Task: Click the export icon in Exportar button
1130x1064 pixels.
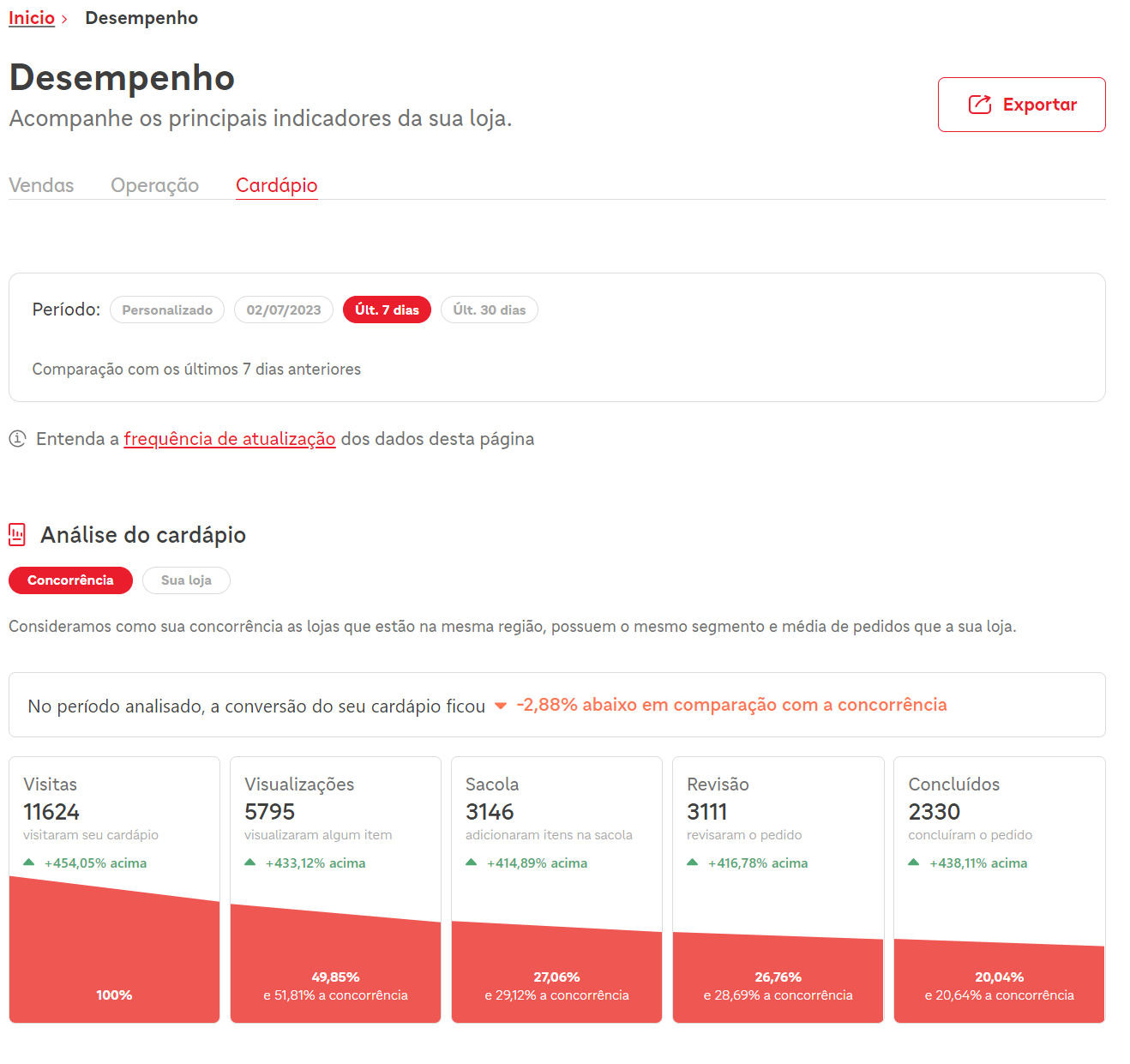Action: pos(980,105)
